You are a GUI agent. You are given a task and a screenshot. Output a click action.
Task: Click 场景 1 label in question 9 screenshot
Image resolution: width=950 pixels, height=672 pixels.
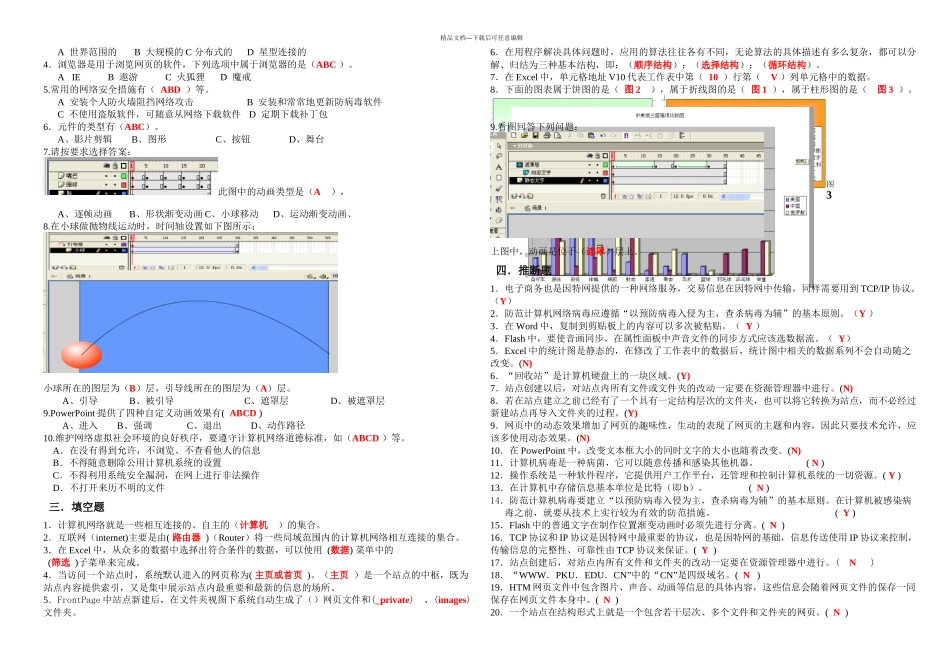tap(539, 208)
